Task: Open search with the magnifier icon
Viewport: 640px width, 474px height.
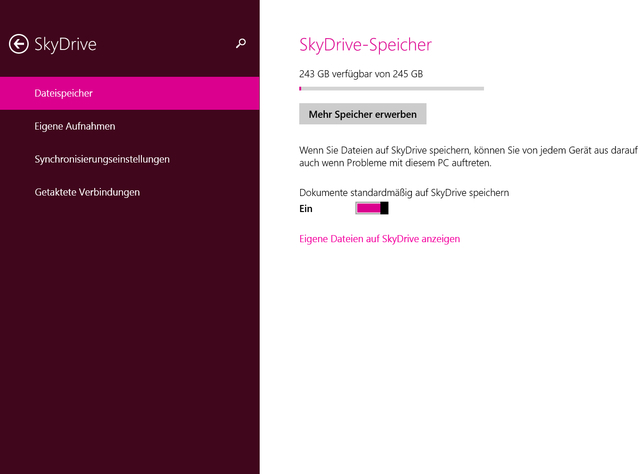Action: tap(240, 44)
